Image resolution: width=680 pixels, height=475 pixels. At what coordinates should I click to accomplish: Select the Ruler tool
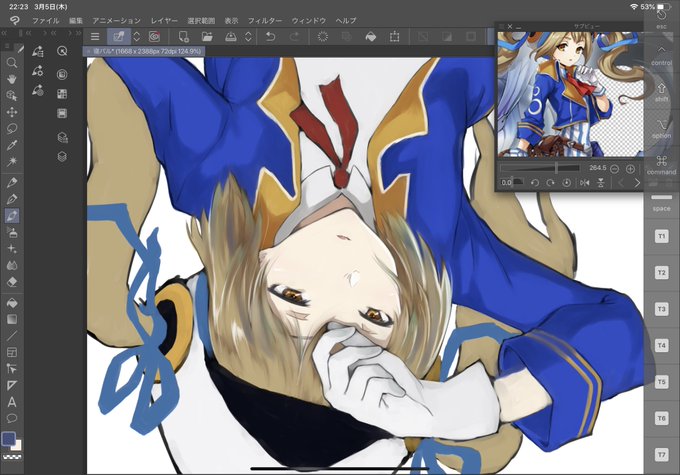click(12, 385)
